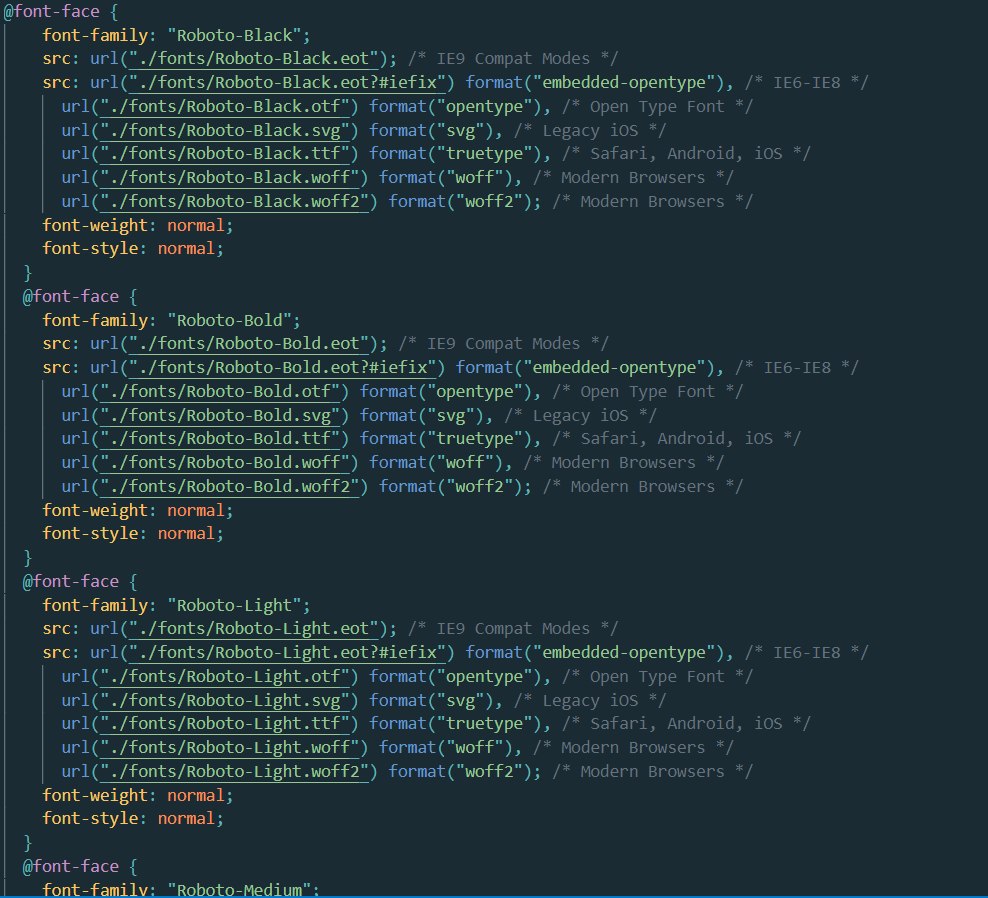Click format("embedded-opentype") in Roboto-Black block
The image size is (988, 898).
[x=595, y=83]
